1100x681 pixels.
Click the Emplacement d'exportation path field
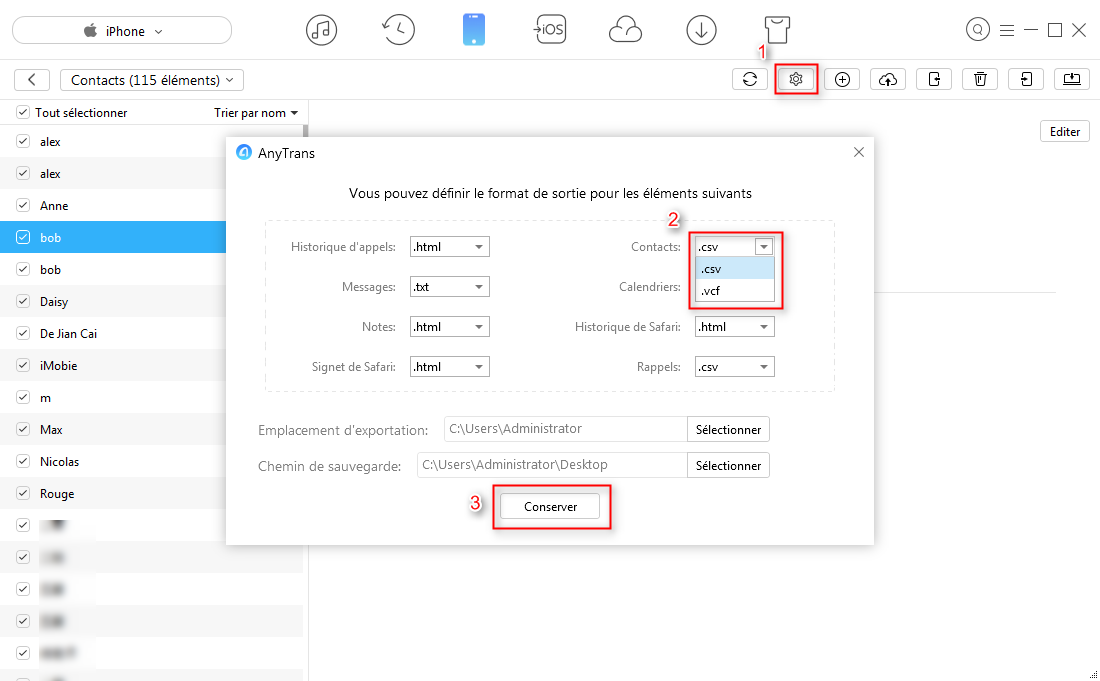point(565,429)
